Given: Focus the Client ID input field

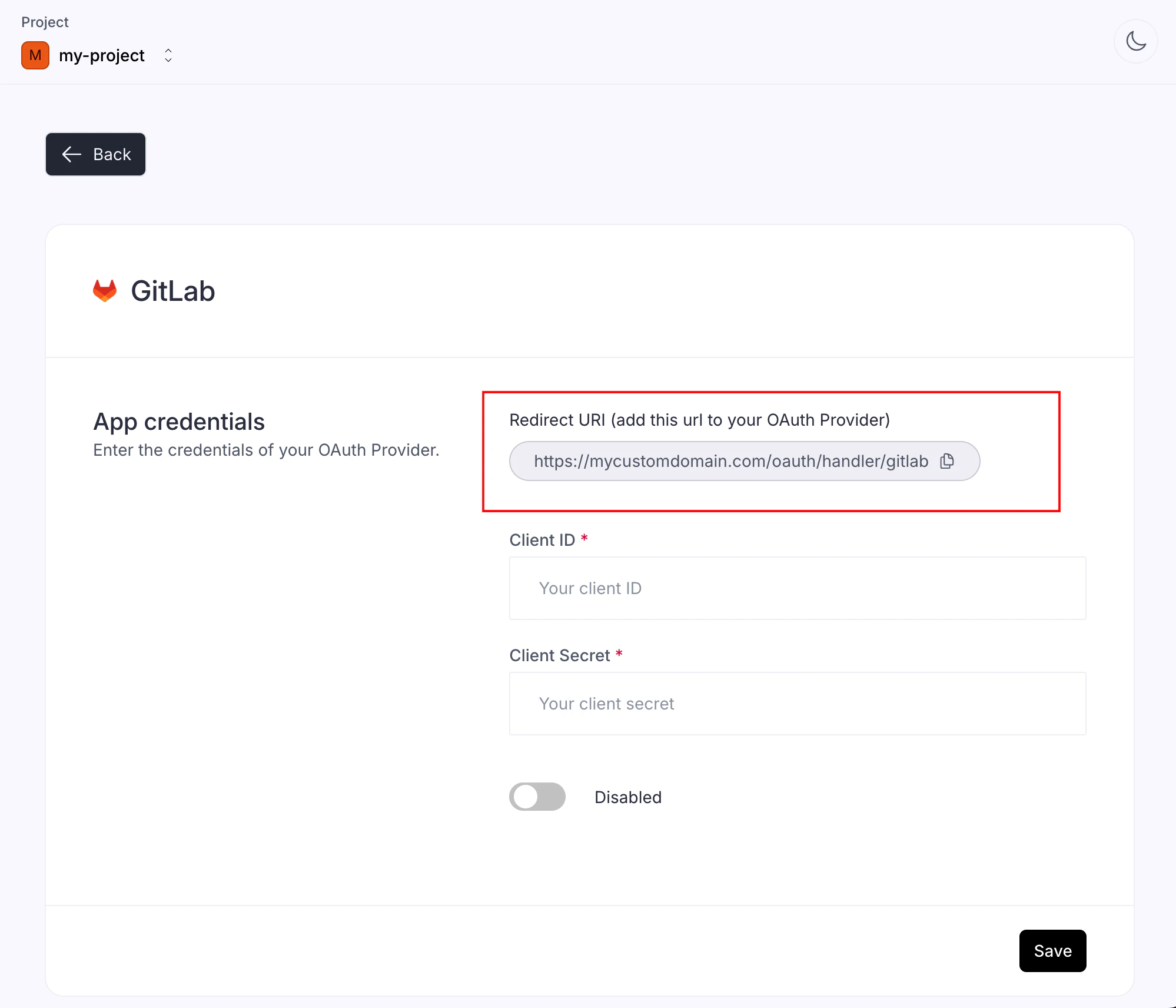Looking at the screenshot, I should [798, 588].
